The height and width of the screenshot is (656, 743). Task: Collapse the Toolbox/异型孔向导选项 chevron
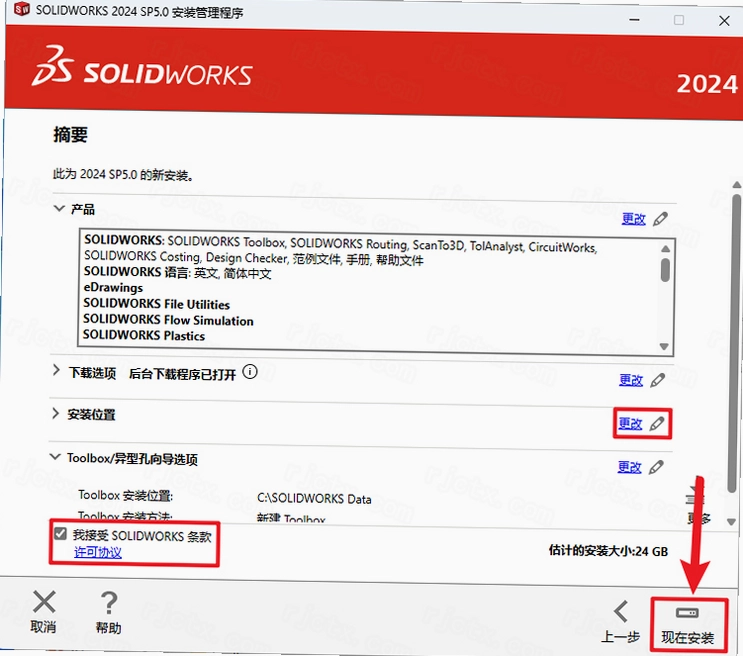tap(55, 456)
